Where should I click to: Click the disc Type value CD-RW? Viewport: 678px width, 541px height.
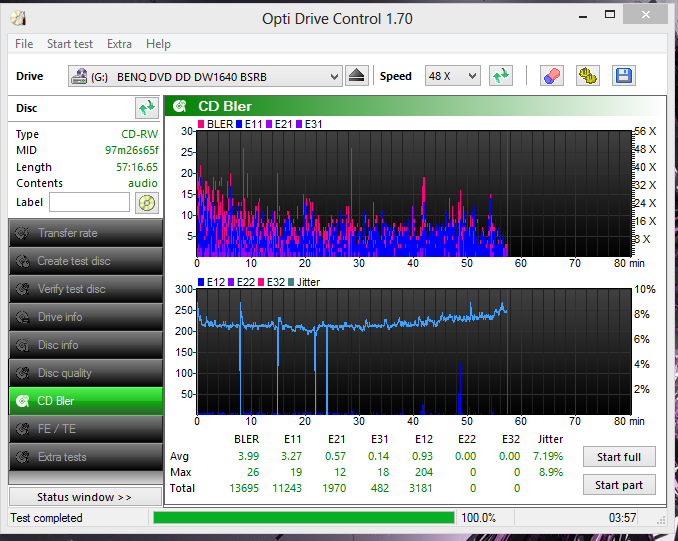coord(139,134)
